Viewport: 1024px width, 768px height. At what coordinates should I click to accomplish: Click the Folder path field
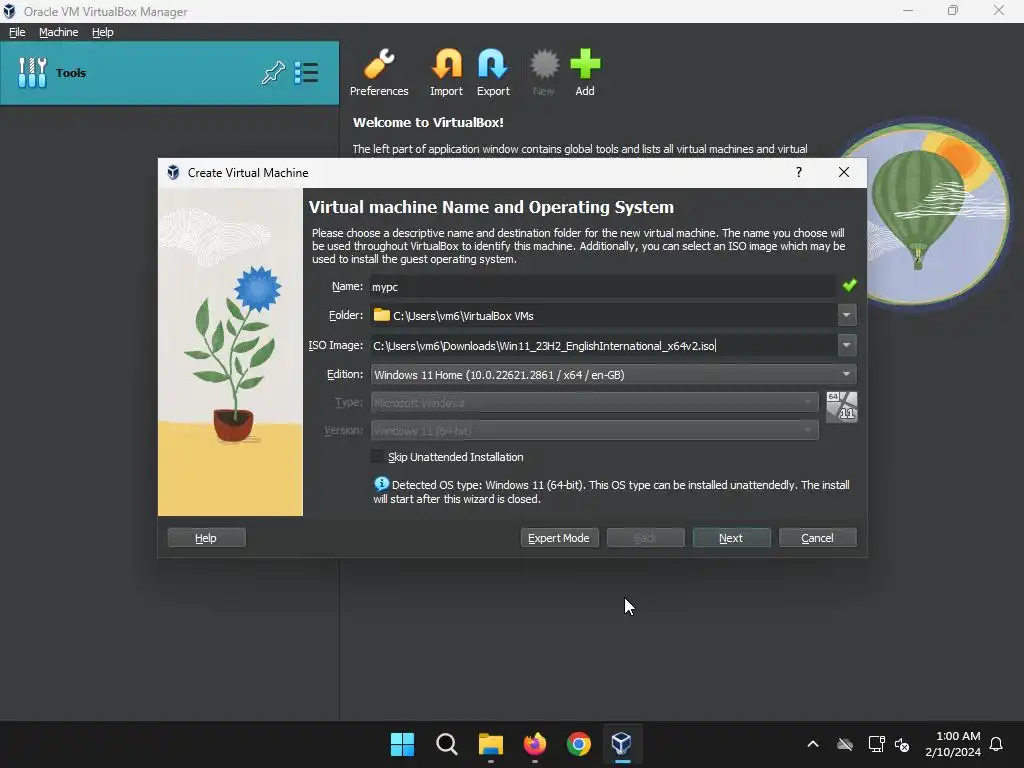603,315
